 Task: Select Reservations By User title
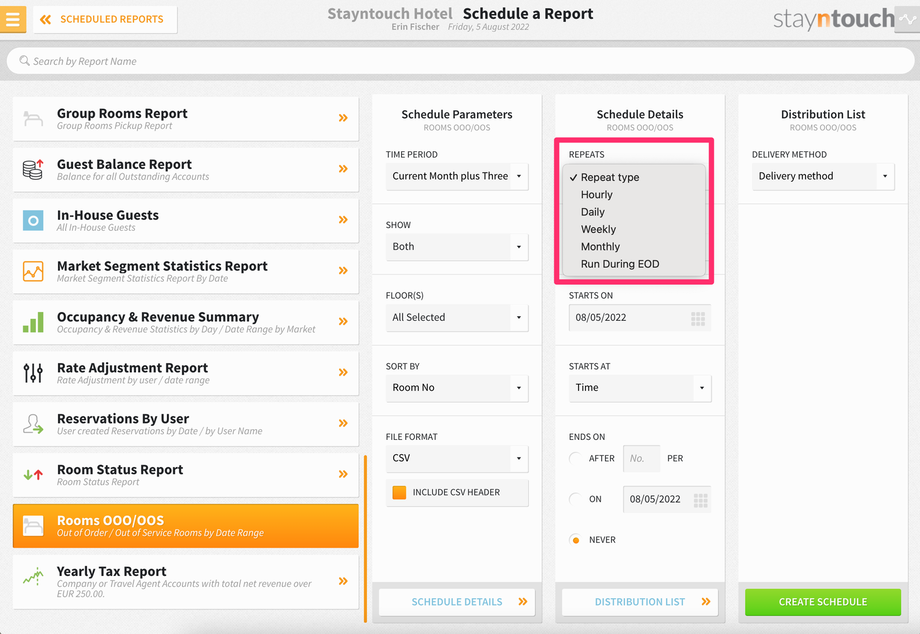pos(123,419)
